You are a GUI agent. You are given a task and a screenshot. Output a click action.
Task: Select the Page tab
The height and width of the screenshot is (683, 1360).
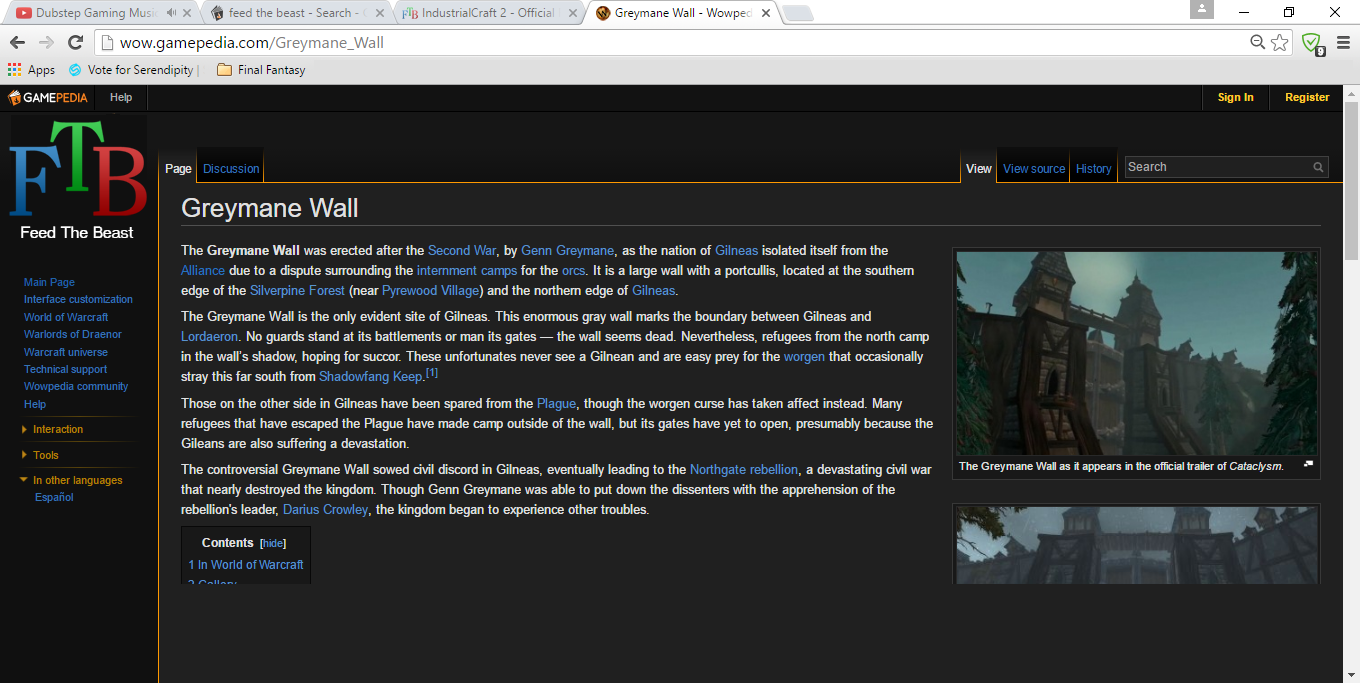pyautogui.click(x=178, y=169)
